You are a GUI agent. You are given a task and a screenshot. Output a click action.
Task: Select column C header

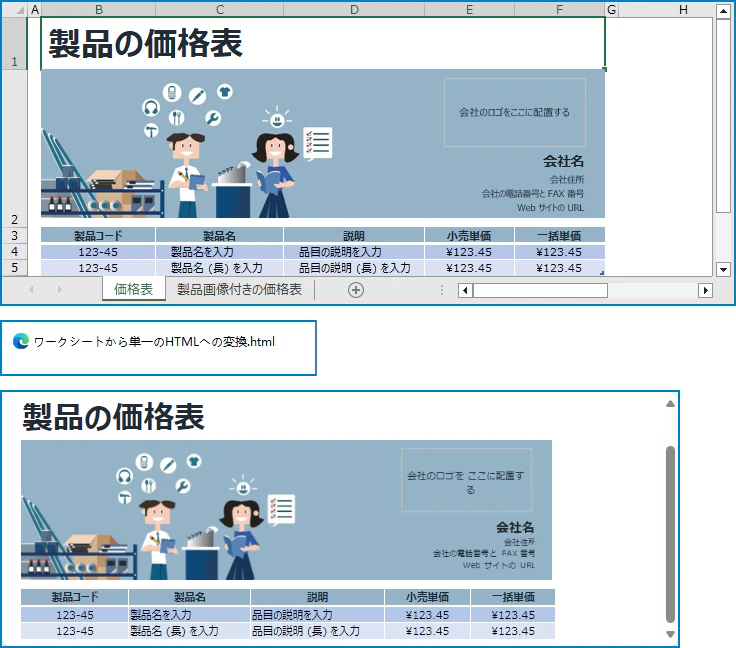point(220,10)
